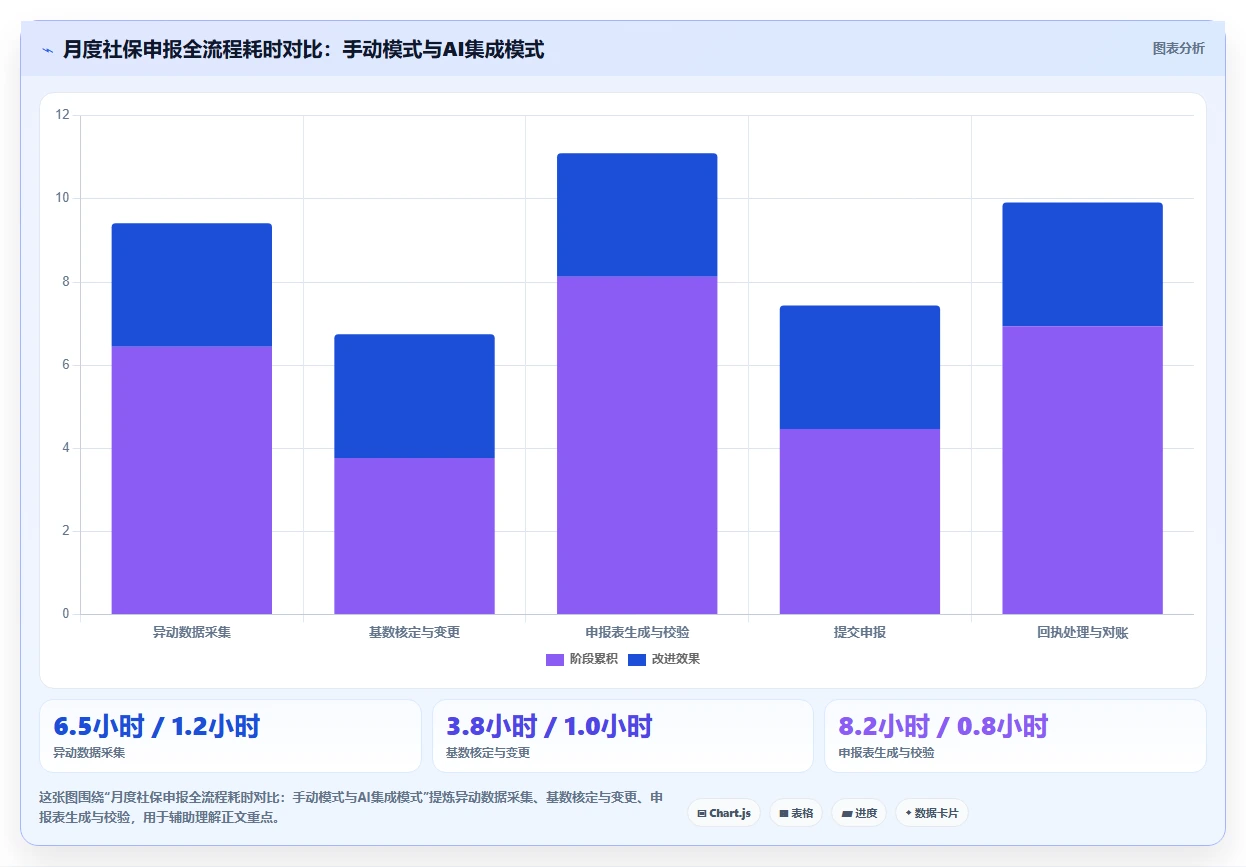
Task: Click the y-axis value 6
Action: 66,365
